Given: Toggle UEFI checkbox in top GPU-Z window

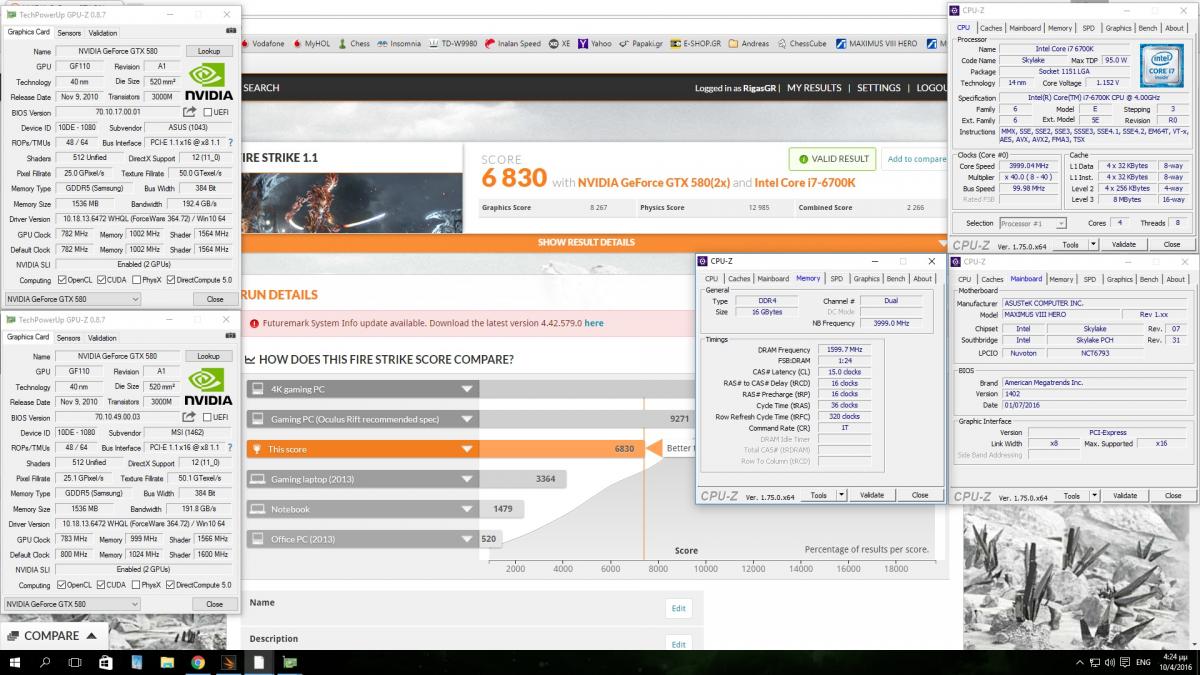Looking at the screenshot, I should (x=208, y=112).
